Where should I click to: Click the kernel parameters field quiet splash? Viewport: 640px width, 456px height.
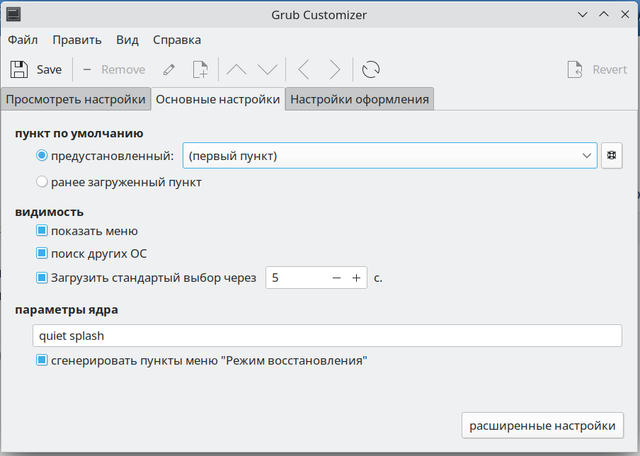[327, 336]
